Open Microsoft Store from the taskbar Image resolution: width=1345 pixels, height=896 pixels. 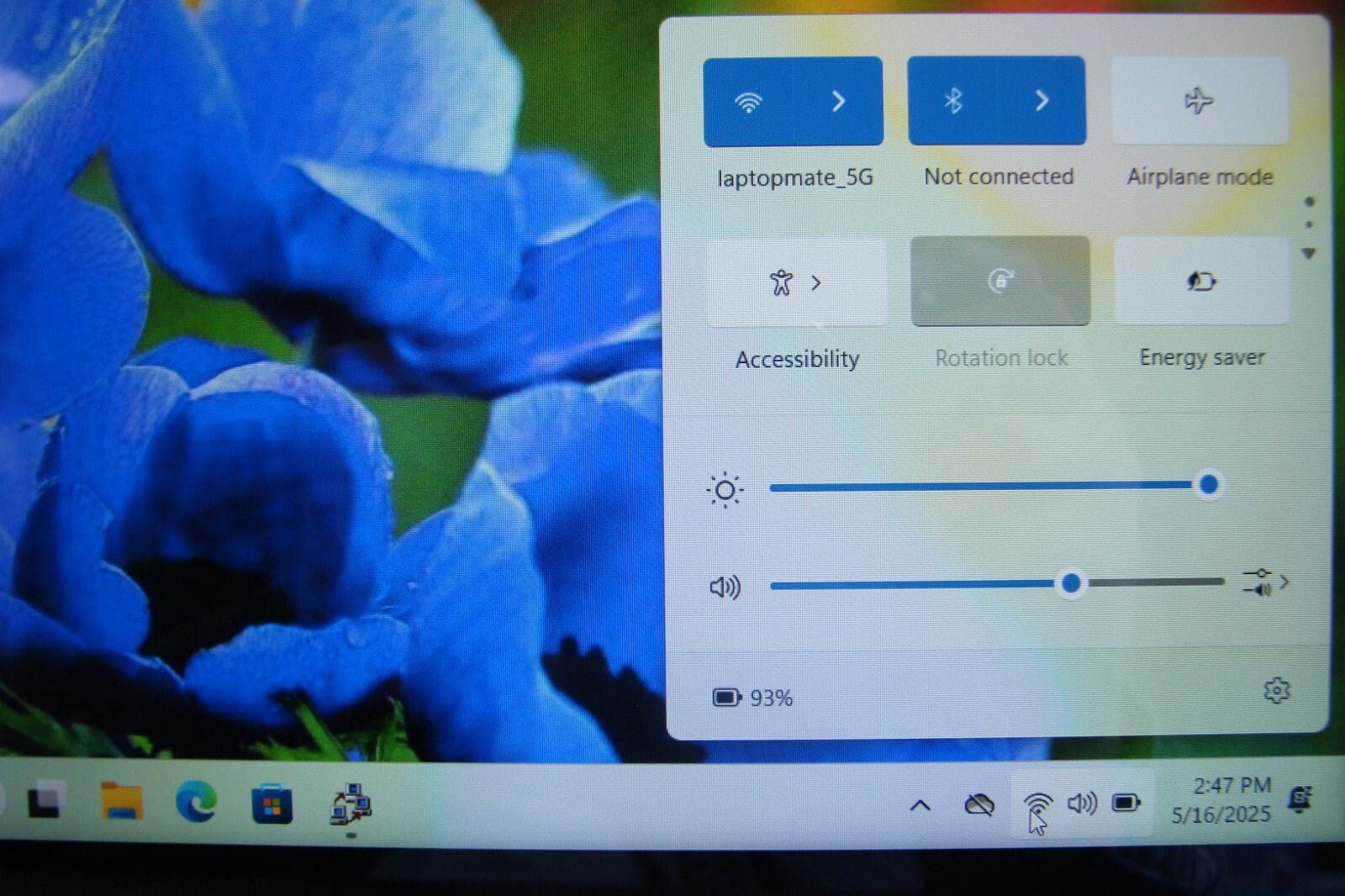[272, 805]
